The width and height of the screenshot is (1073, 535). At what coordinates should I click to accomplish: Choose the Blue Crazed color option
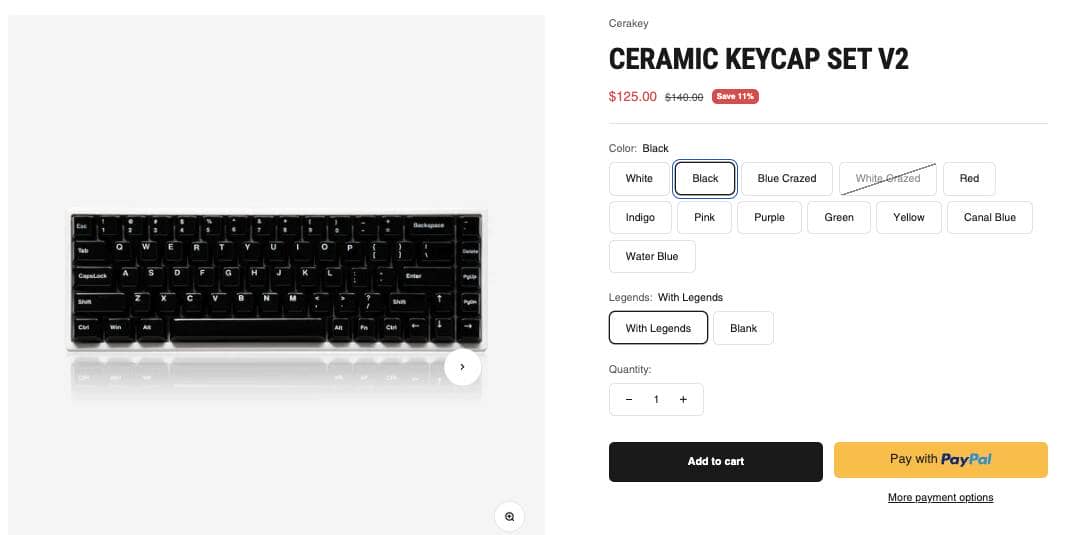[x=786, y=179]
